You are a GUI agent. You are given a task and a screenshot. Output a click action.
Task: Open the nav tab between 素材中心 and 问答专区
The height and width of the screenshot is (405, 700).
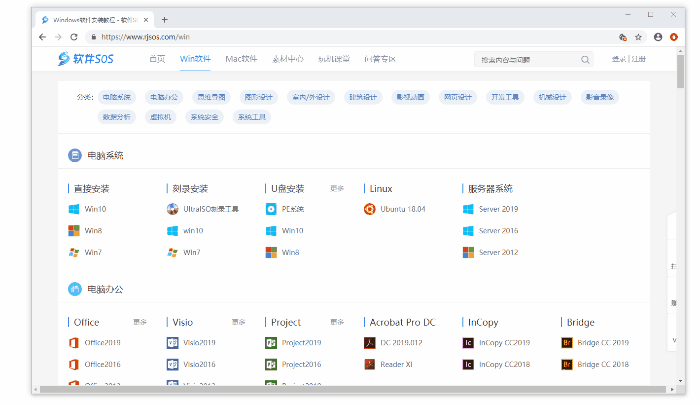334,59
